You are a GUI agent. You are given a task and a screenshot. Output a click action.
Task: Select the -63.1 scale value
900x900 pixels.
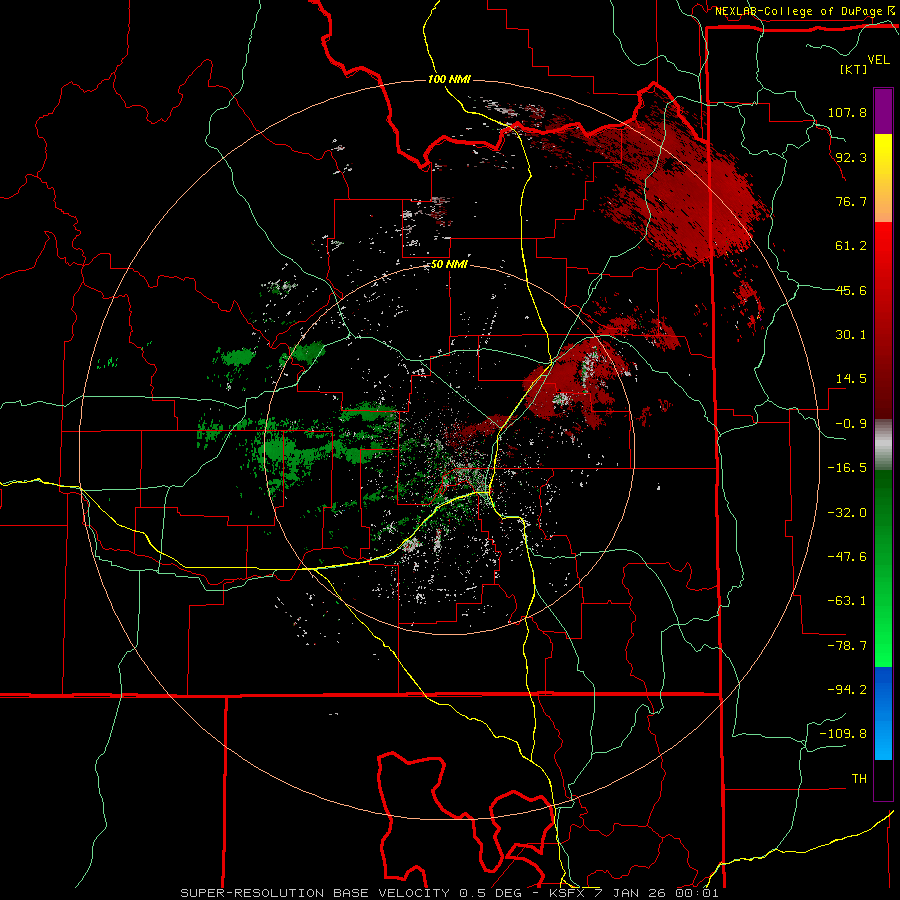(x=847, y=601)
